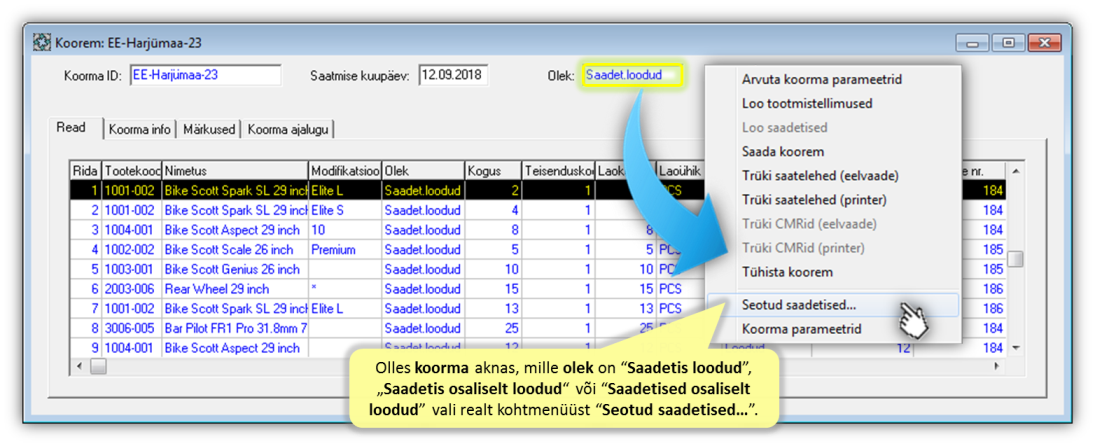Select 'Bar Pilot FR1 Pro 31.8mm' row

point(388,327)
